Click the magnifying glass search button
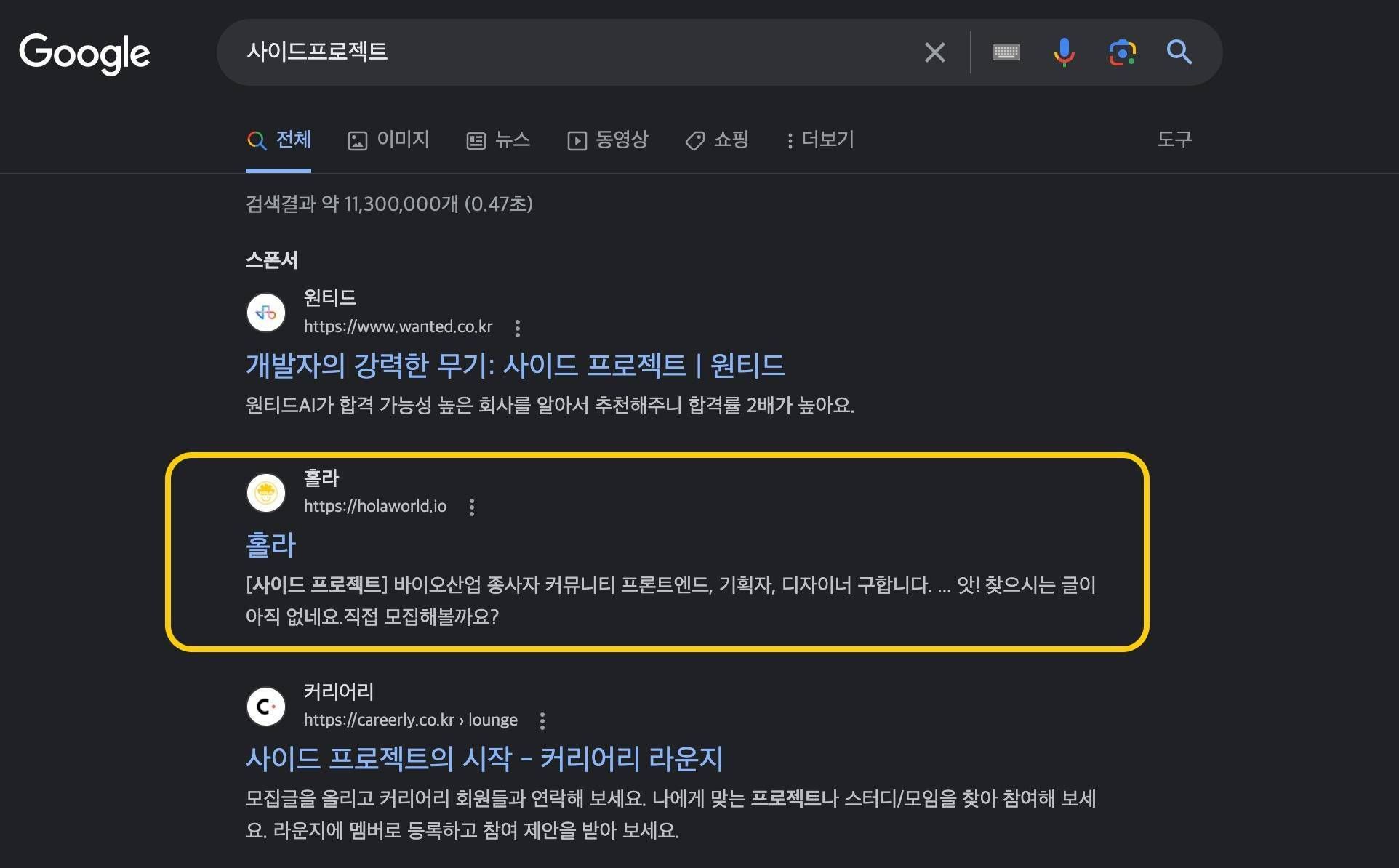 [1179, 52]
